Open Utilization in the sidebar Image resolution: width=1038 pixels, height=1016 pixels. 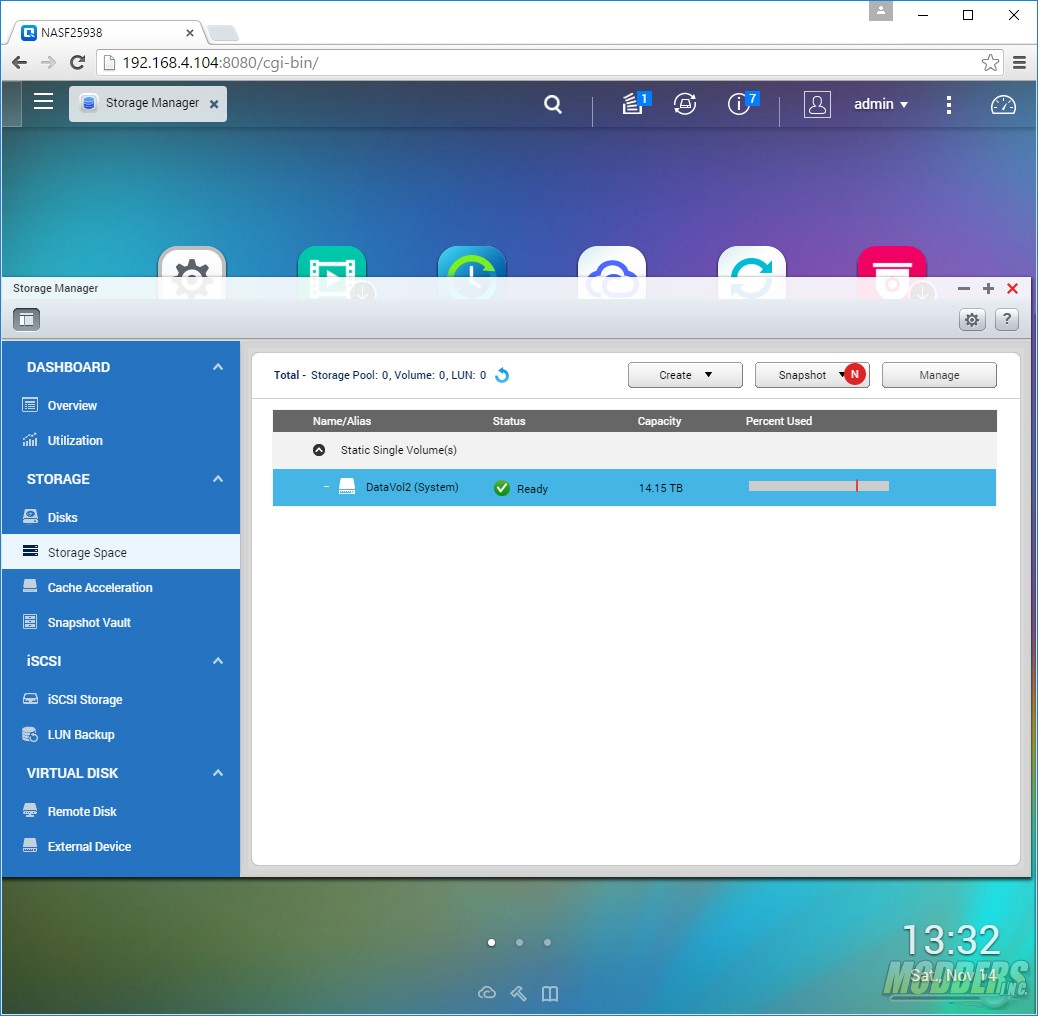(120, 440)
